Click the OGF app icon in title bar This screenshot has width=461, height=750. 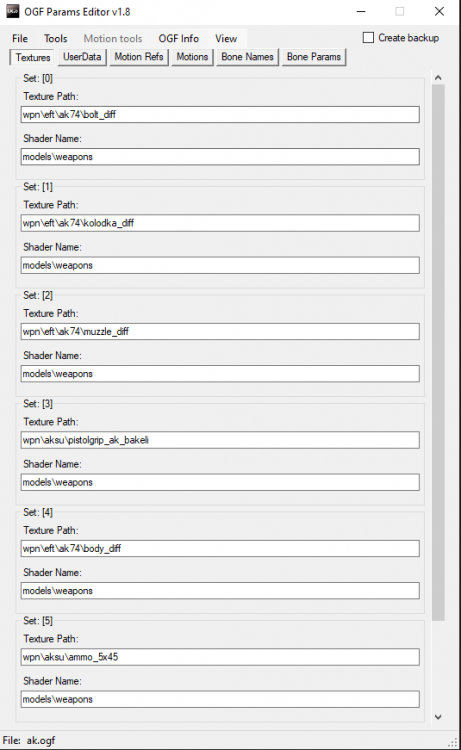13,11
